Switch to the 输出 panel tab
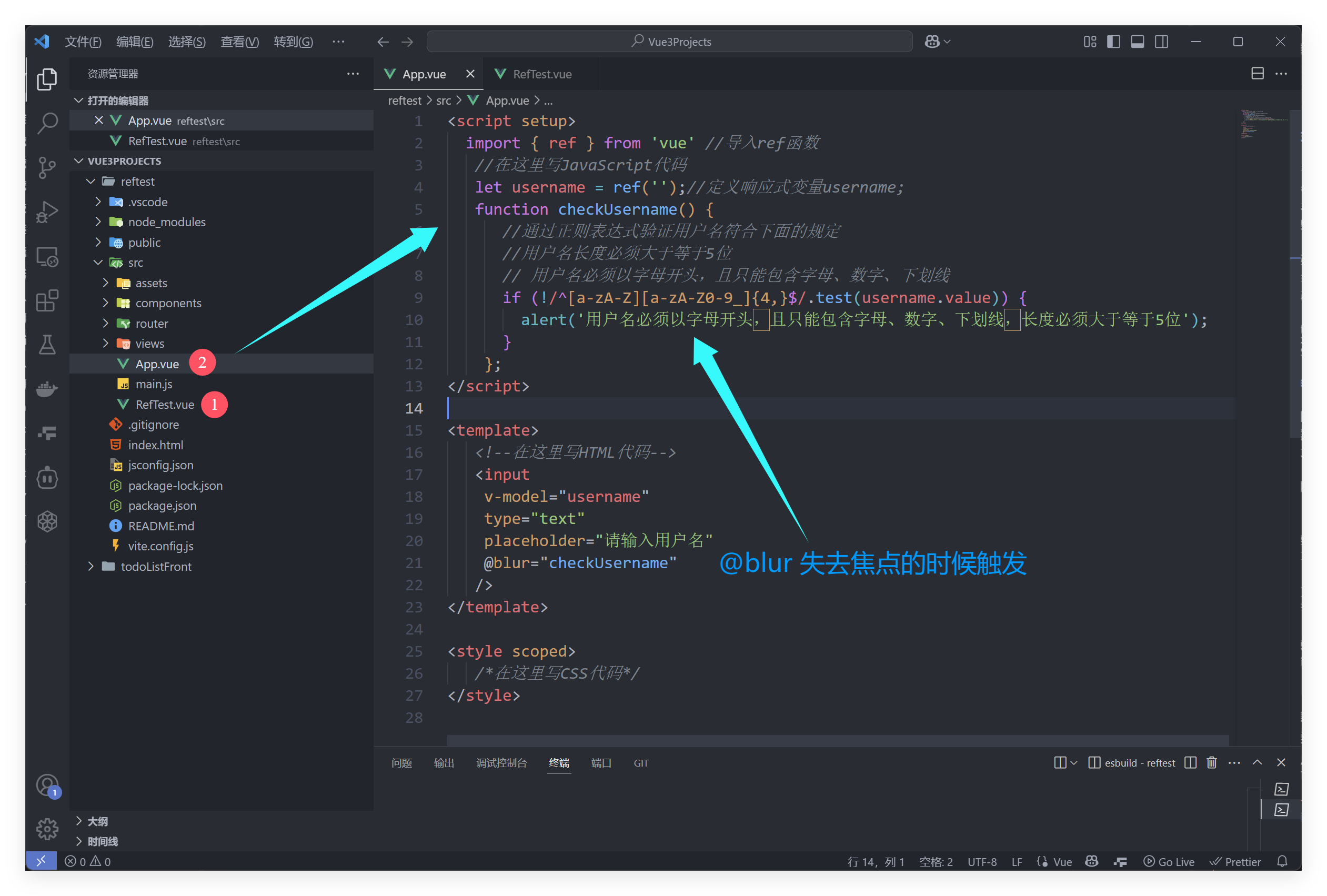The width and height of the screenshot is (1327, 896). point(444,763)
